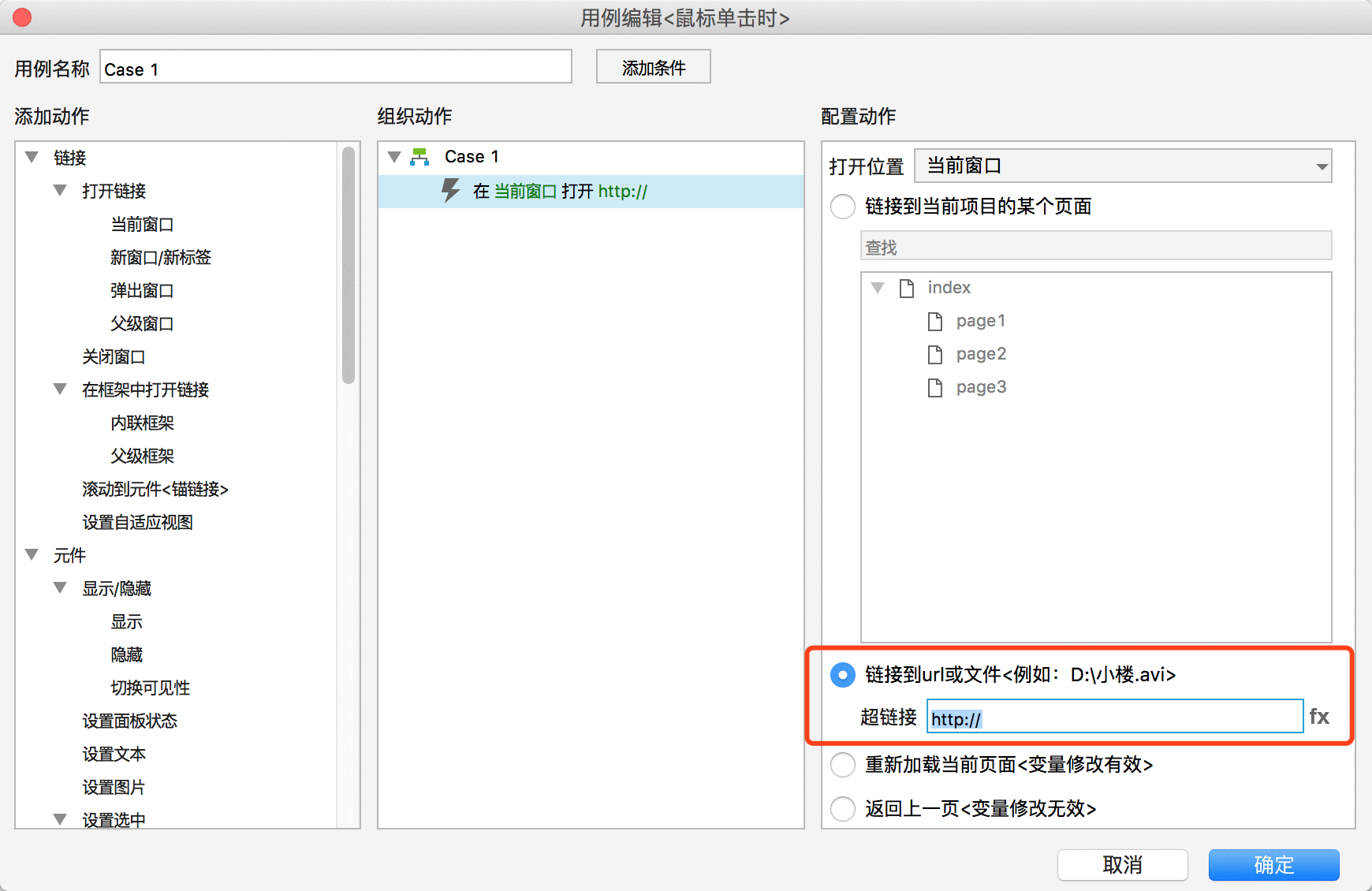This screenshot has height=891, width=1372.
Task: Select radio 返回上一页
Action: (843, 809)
